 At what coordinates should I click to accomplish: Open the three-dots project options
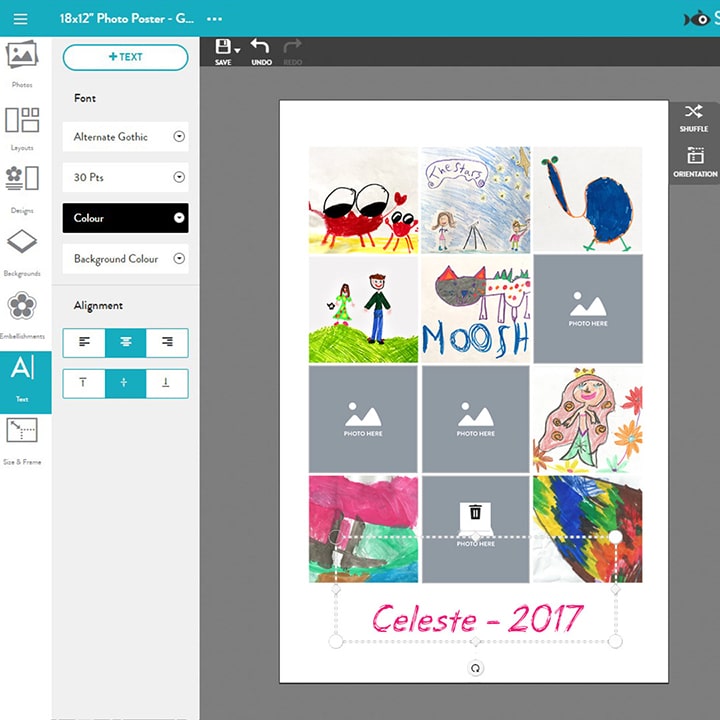(x=214, y=19)
